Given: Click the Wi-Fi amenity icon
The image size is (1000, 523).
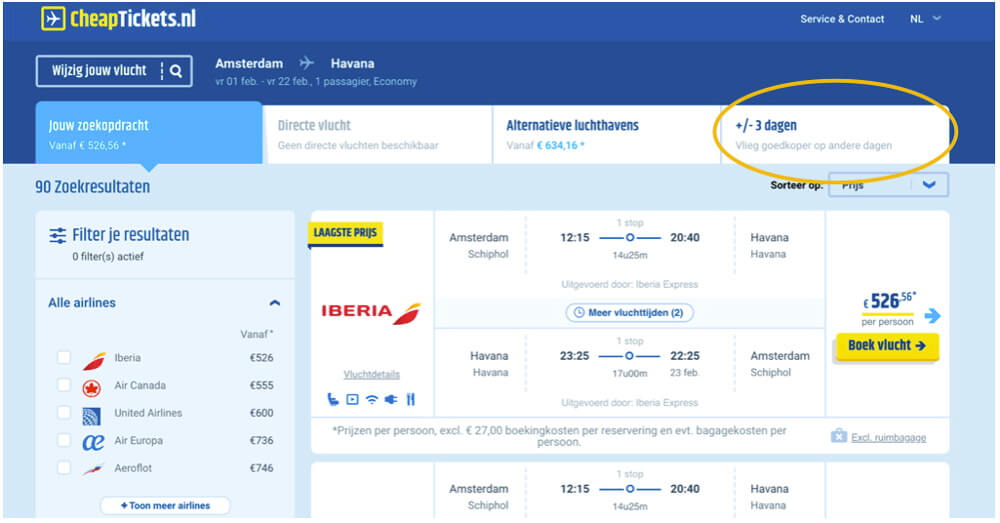Looking at the screenshot, I should coord(372,399).
